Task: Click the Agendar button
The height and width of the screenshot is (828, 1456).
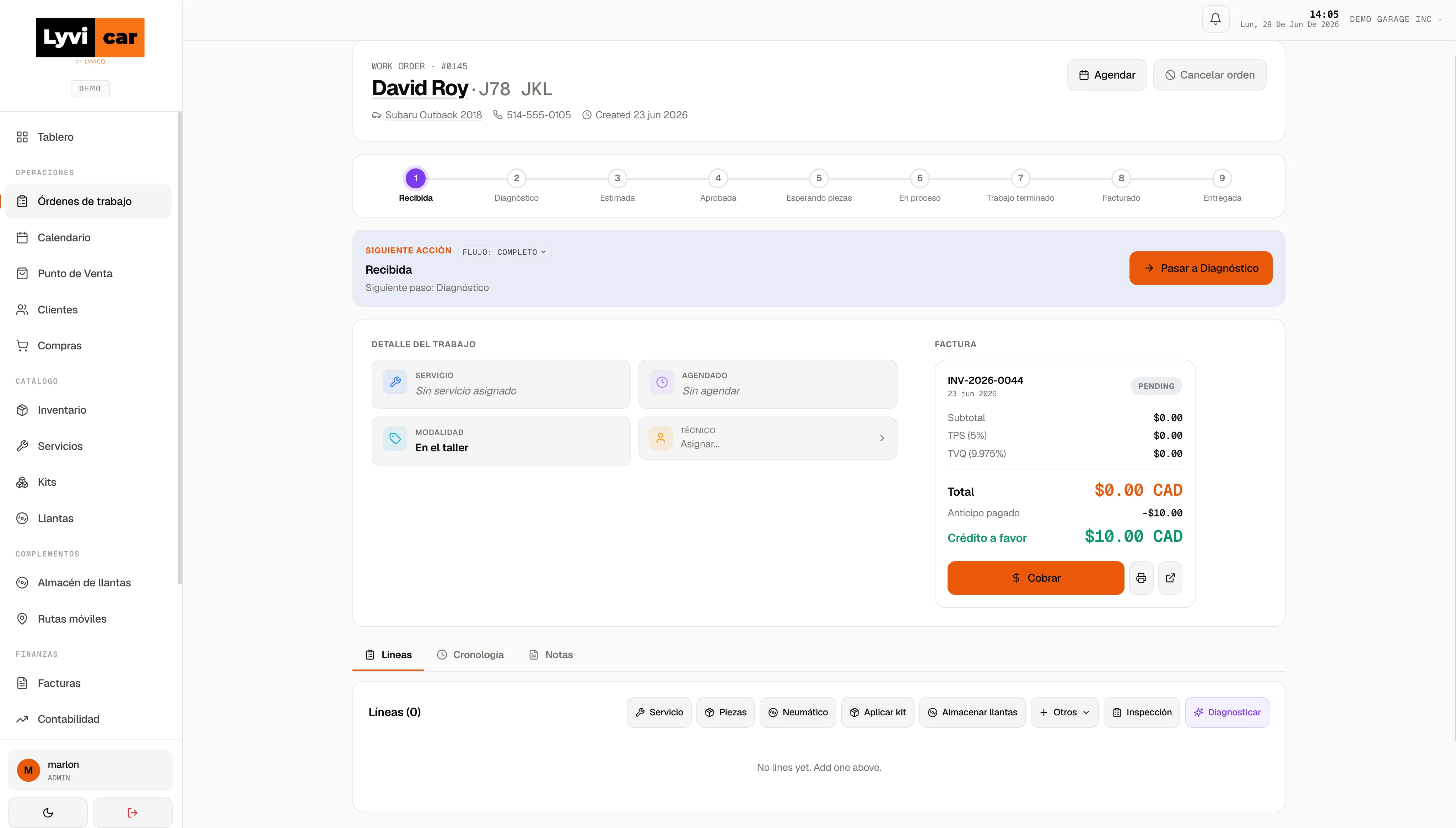Action: tap(1107, 75)
